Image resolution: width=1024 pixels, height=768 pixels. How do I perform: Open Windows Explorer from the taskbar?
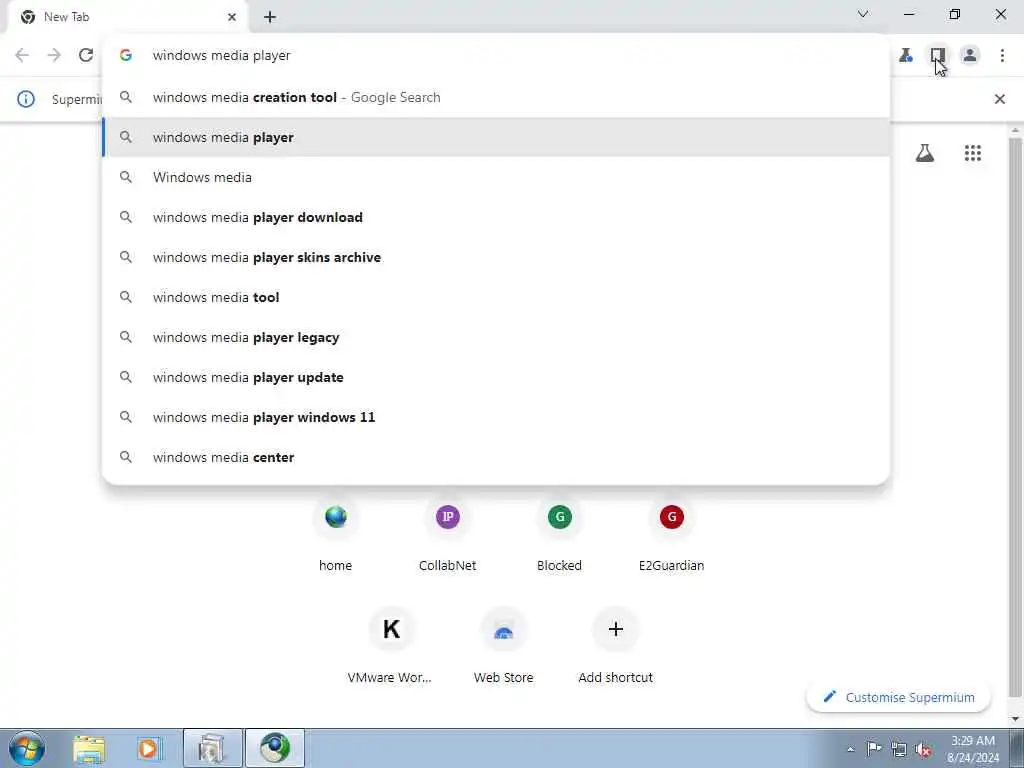coord(89,748)
